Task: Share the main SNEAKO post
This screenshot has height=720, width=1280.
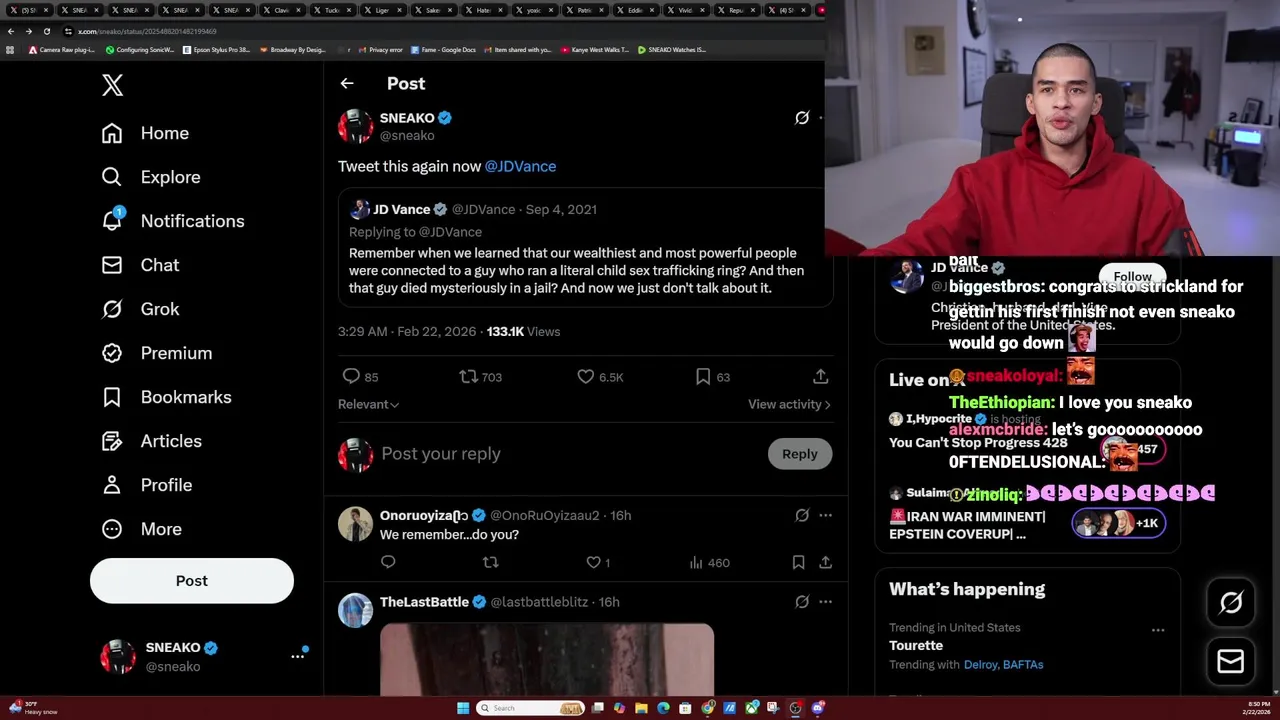Action: (x=820, y=377)
